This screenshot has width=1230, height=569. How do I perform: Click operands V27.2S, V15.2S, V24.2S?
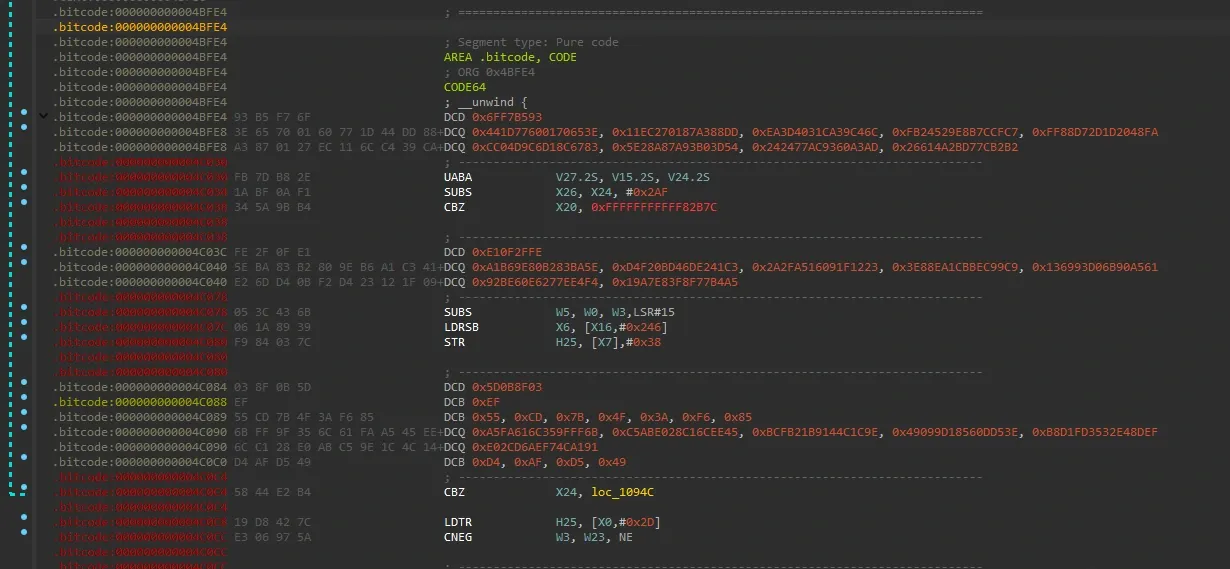point(633,177)
